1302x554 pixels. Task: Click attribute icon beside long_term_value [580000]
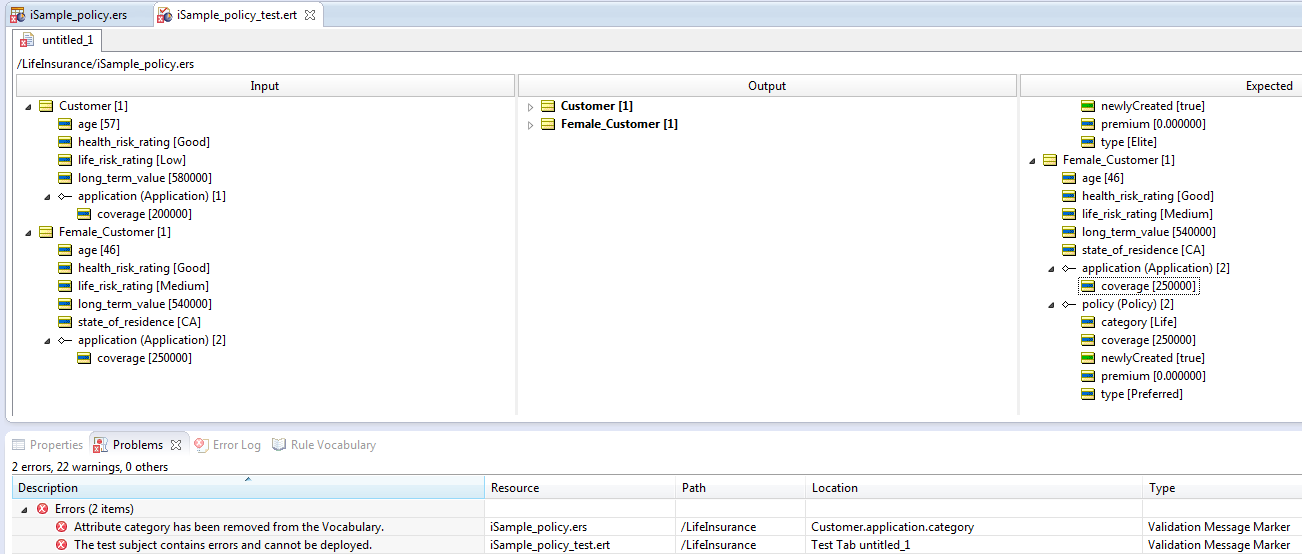coord(65,178)
